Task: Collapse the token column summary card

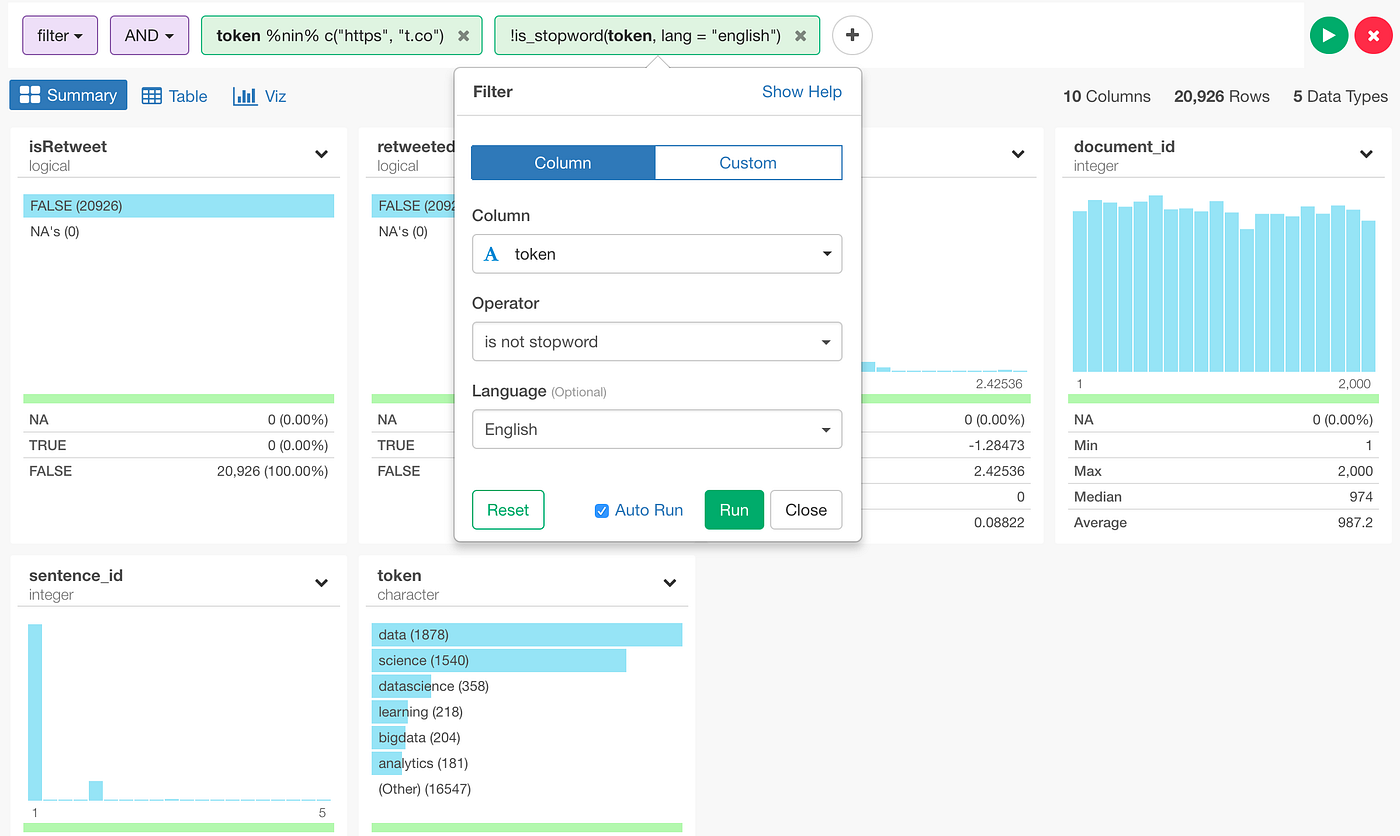Action: click(x=669, y=581)
